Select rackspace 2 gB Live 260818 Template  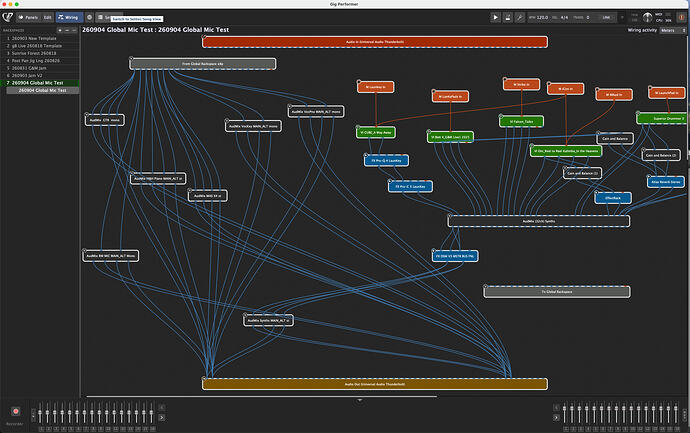pyautogui.click(x=40, y=46)
